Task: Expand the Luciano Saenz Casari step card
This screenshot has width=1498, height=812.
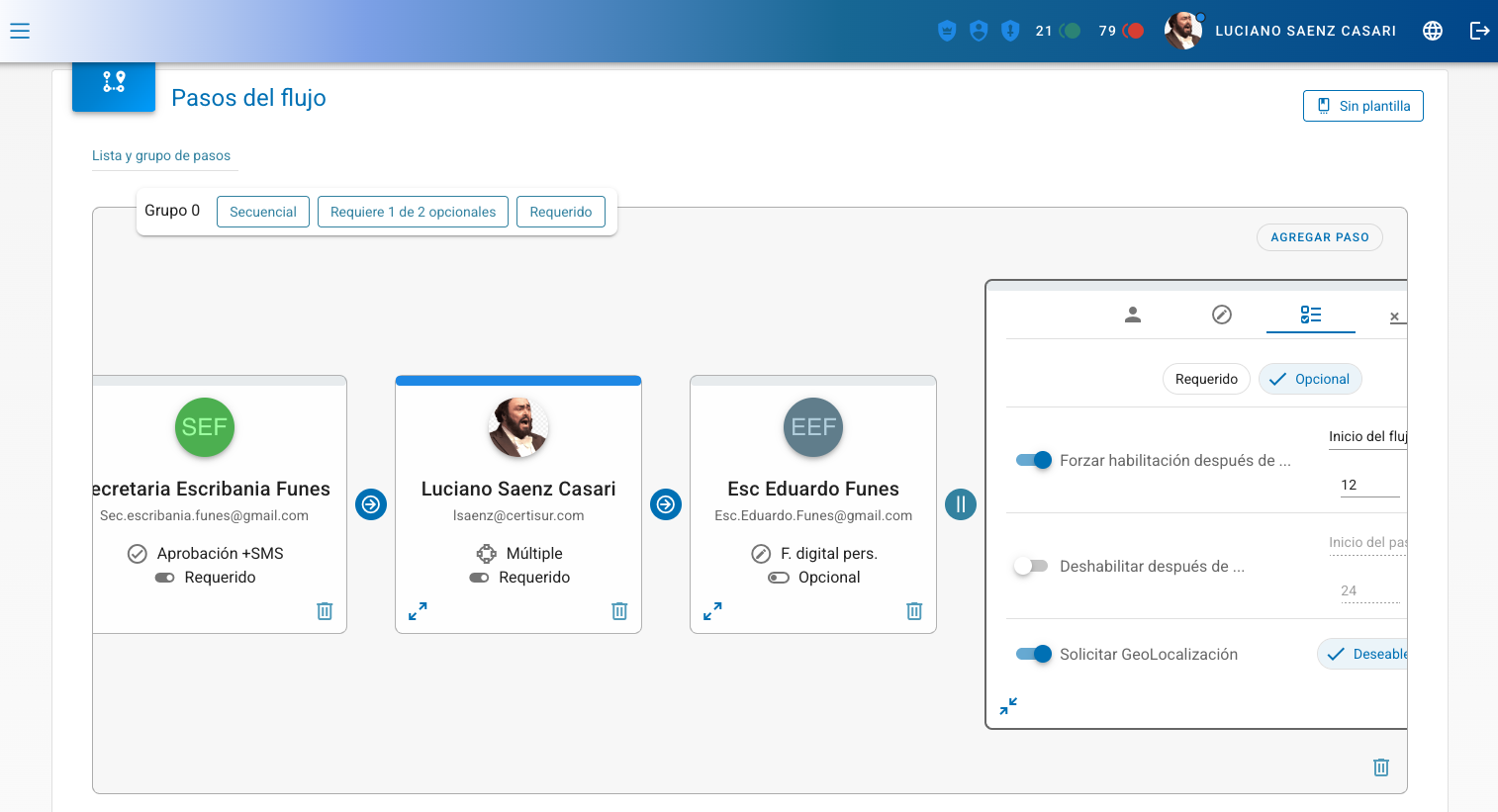Action: point(418,611)
